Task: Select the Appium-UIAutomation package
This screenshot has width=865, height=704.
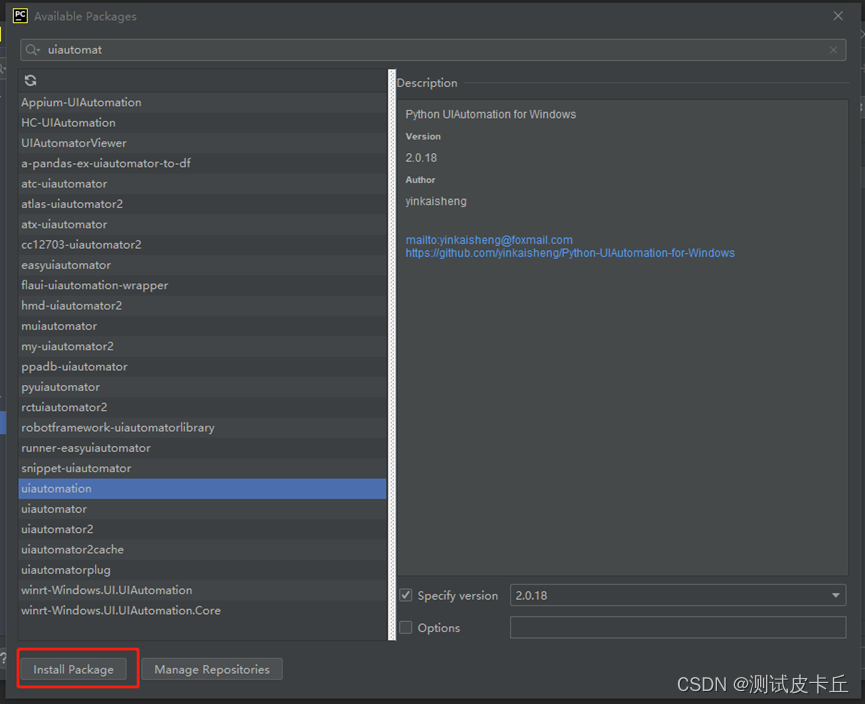Action: point(202,102)
